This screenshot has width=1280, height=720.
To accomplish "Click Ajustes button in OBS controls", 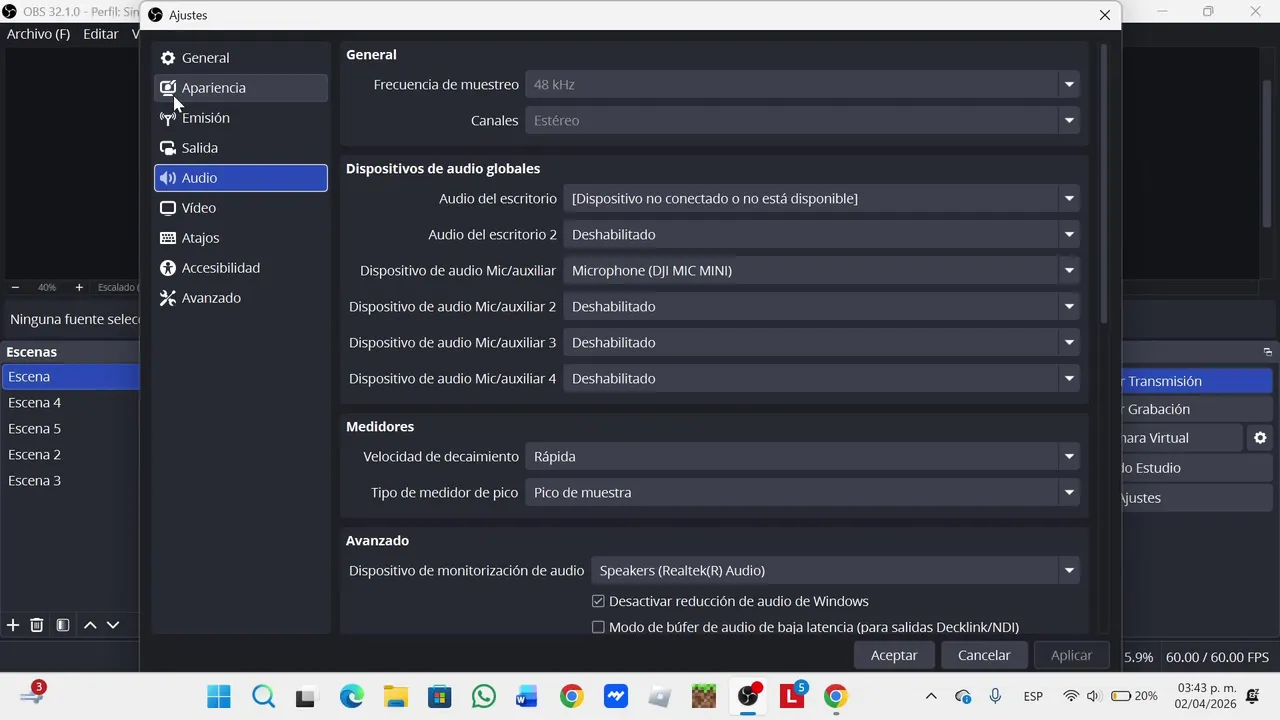I will (x=1197, y=498).
